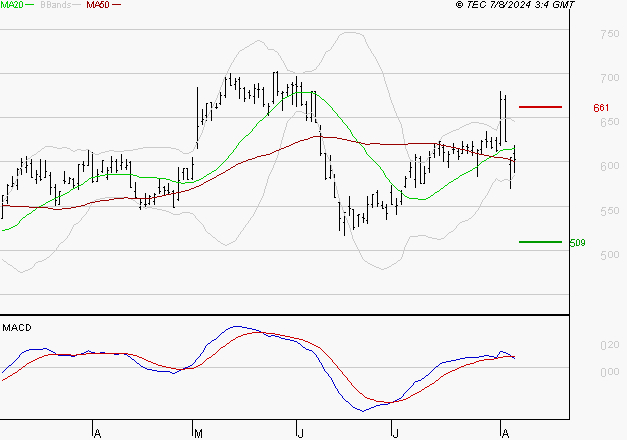This screenshot has height=440, width=627.
Task: Click the M month marker
Action: click(198, 433)
